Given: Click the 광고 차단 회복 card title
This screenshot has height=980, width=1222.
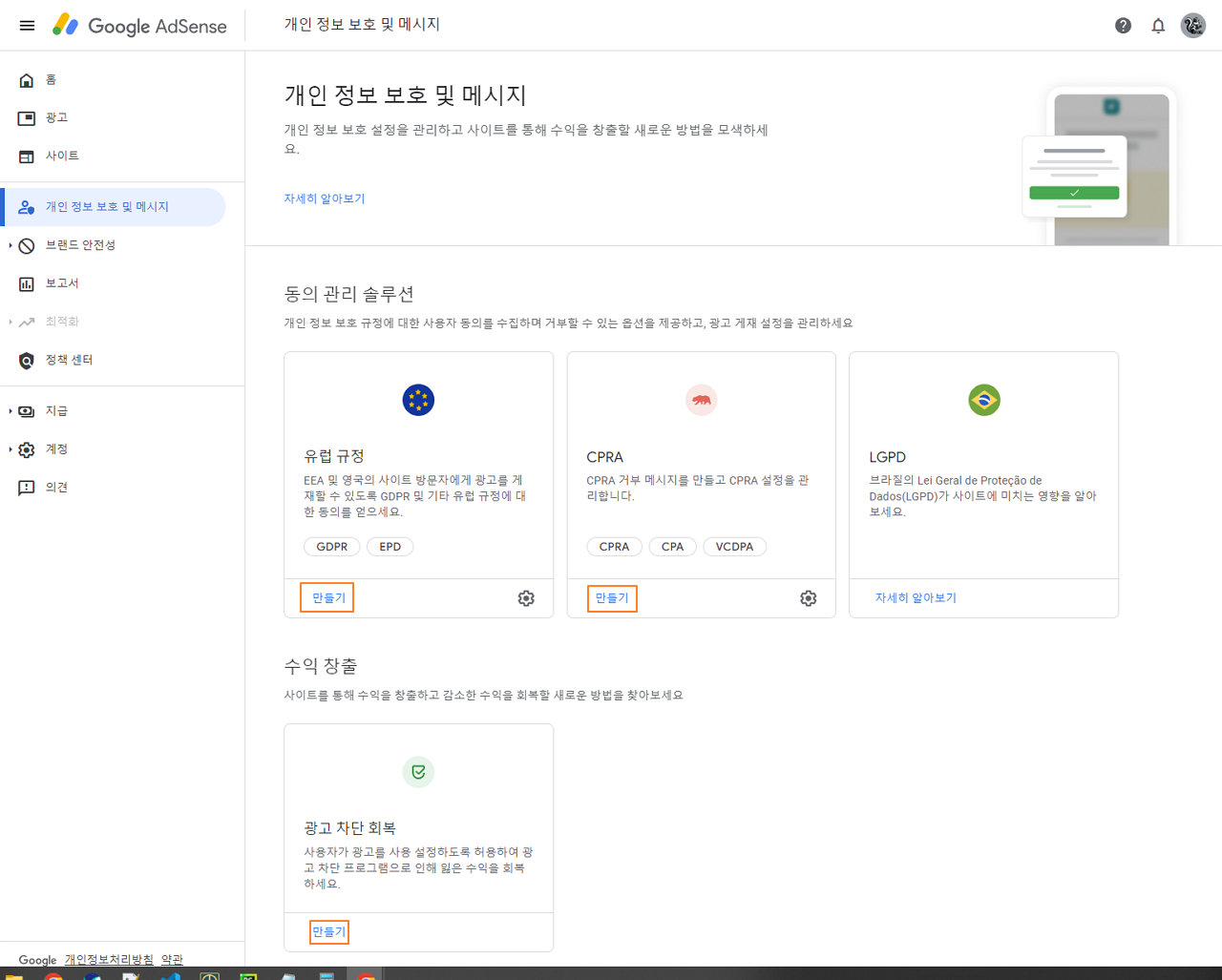Looking at the screenshot, I should (349, 828).
